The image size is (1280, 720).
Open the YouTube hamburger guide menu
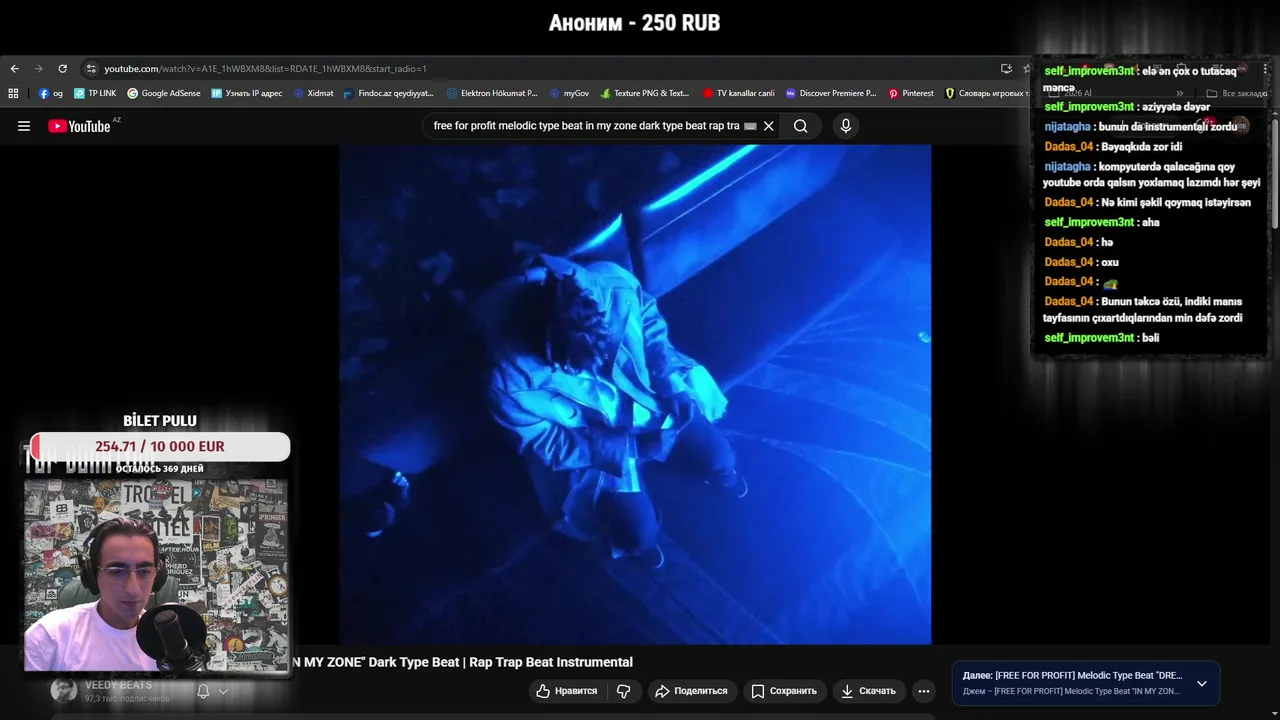(x=24, y=126)
